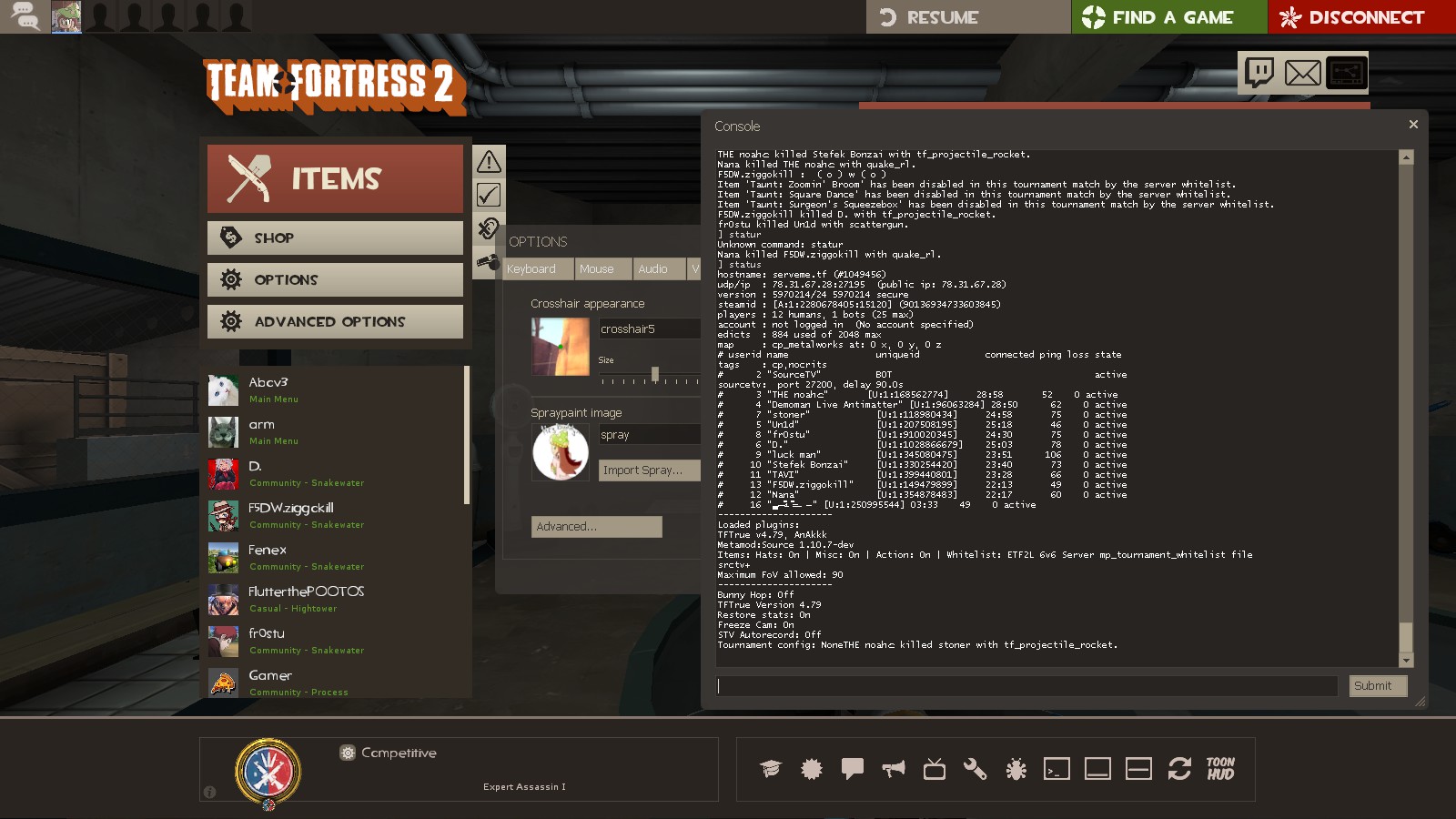The image size is (1456, 819).
Task: Open the crosshair5 appearance dropdown
Action: 649,329
